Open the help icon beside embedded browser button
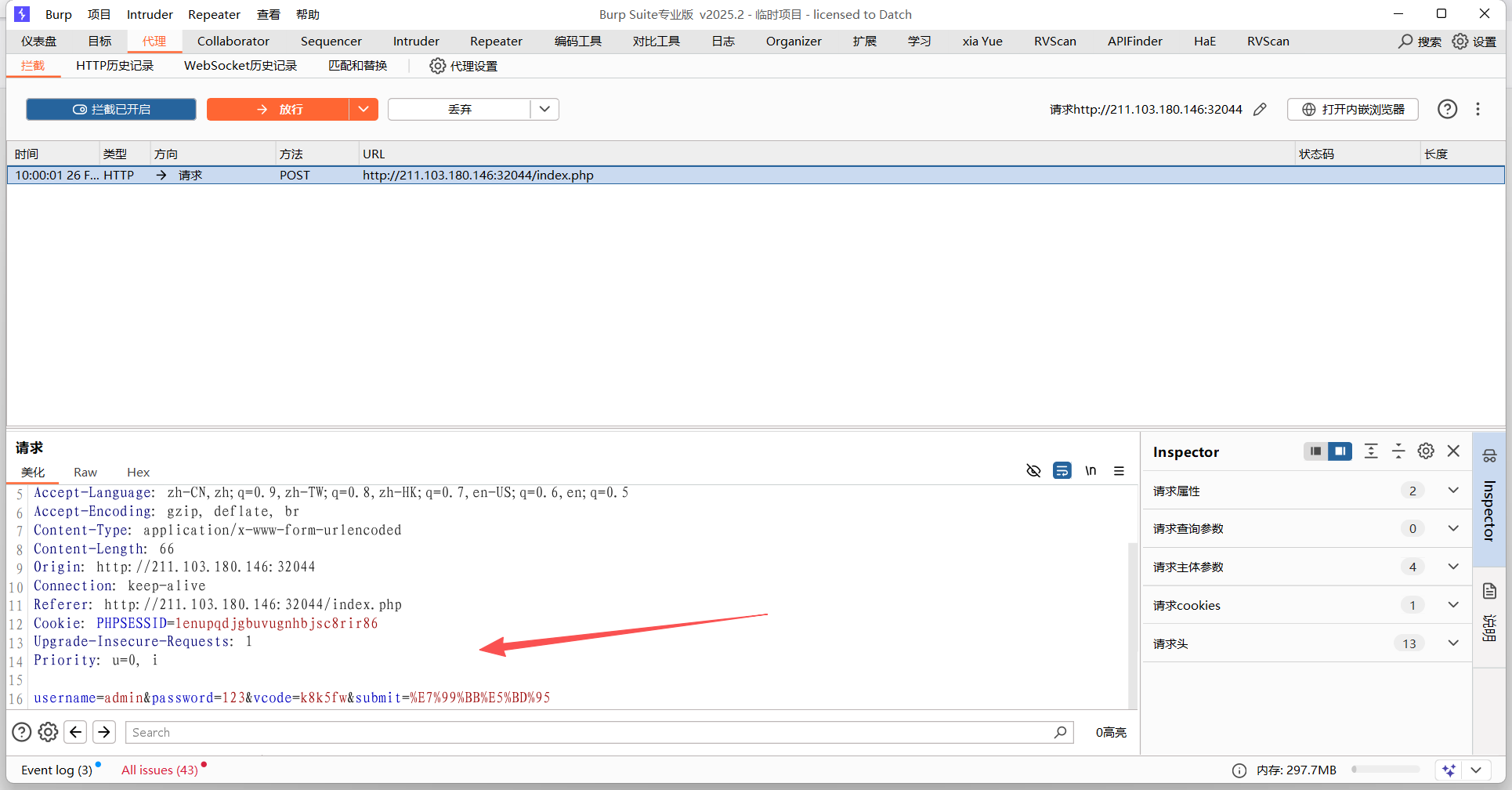This screenshot has width=1512, height=790. 1447,110
